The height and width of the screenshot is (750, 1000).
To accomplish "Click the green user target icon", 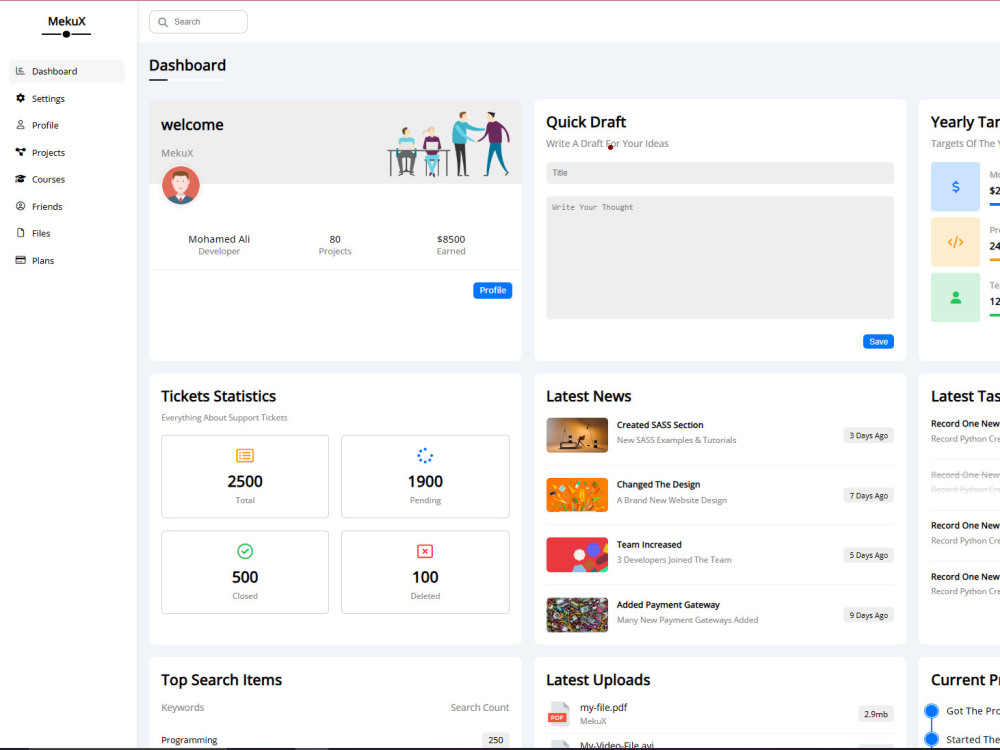I will pos(955,297).
